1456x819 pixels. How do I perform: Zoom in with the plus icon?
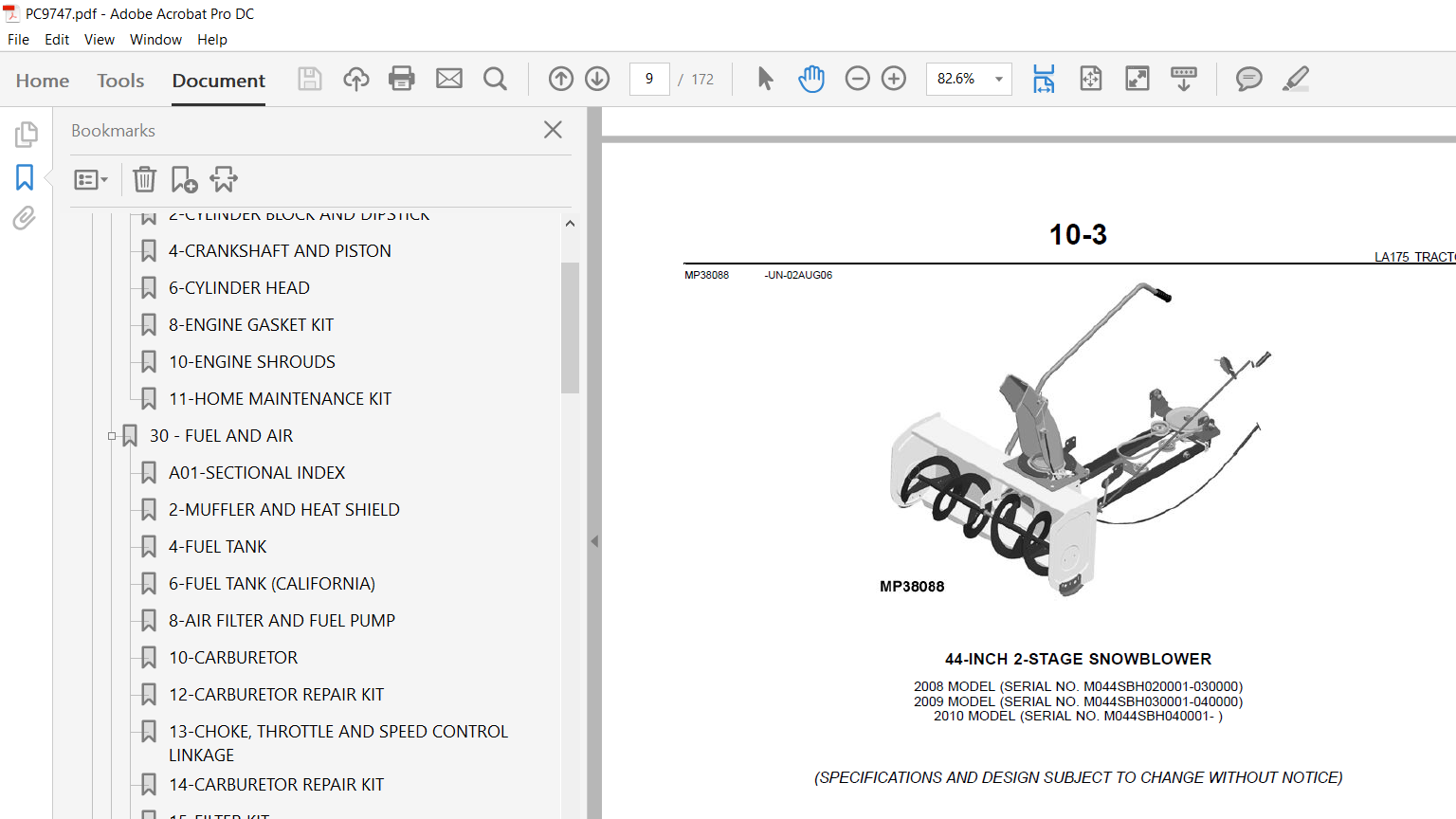(894, 79)
